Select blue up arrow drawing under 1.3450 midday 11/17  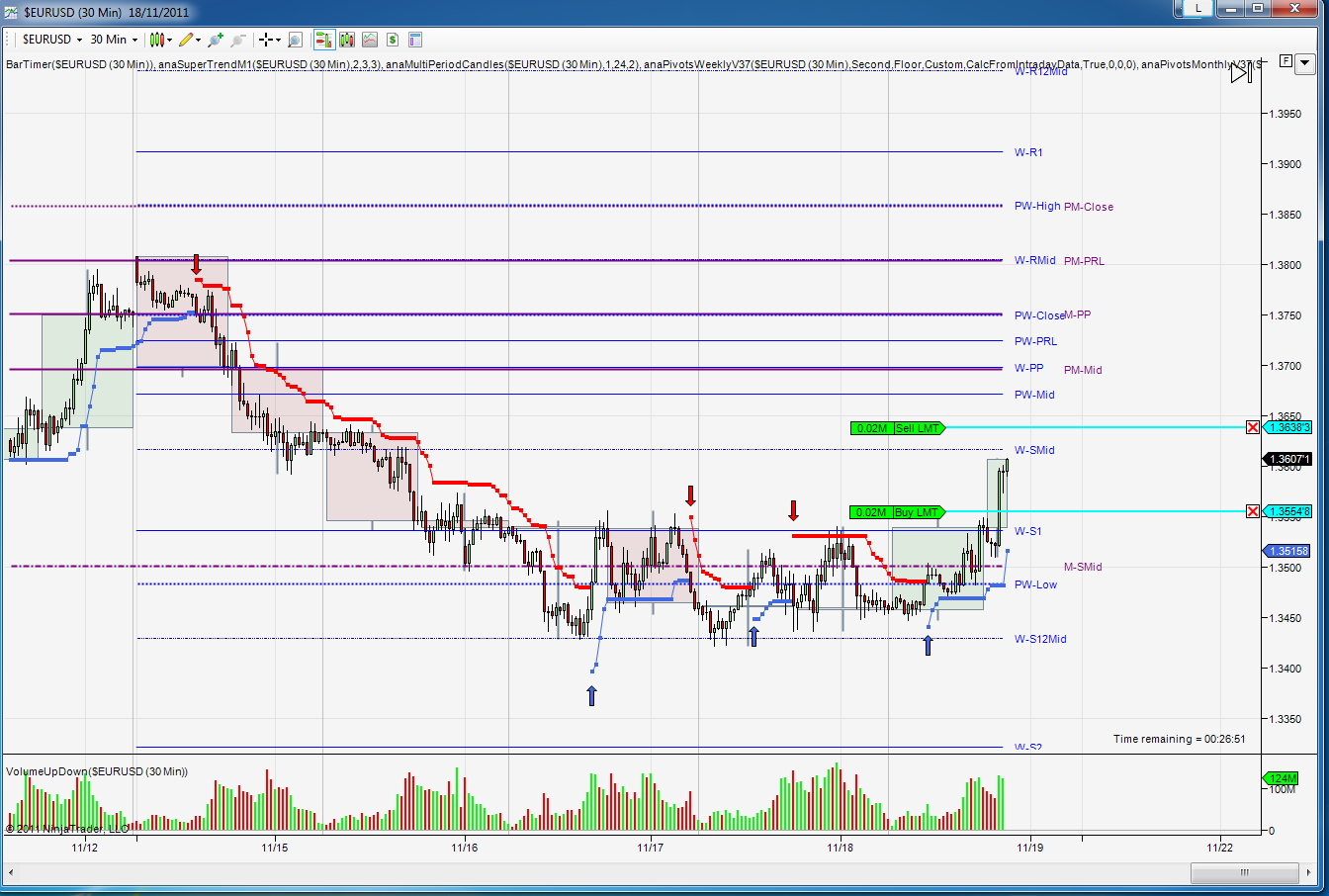click(x=753, y=636)
